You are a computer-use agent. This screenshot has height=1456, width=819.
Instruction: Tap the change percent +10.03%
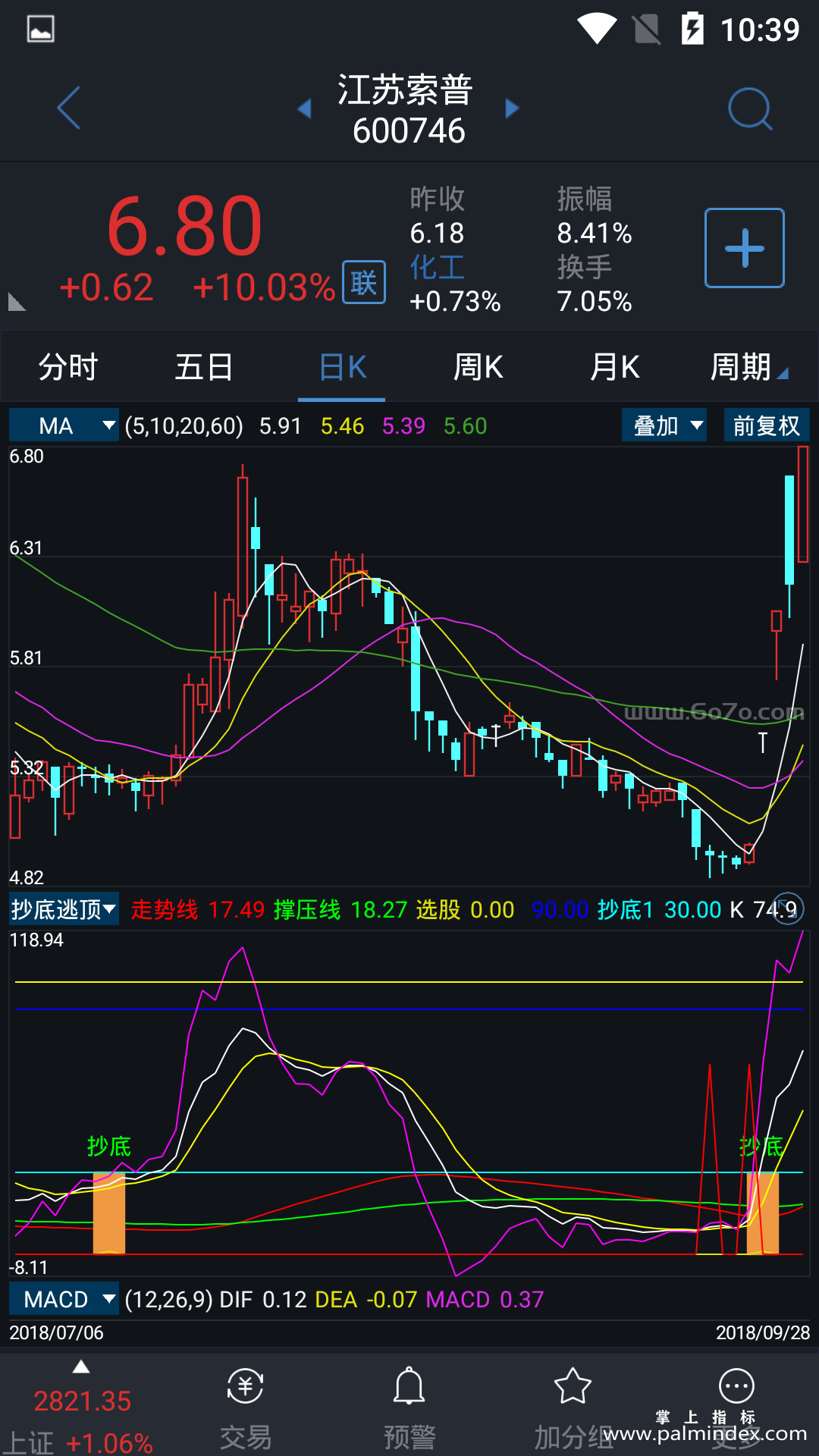(x=263, y=287)
